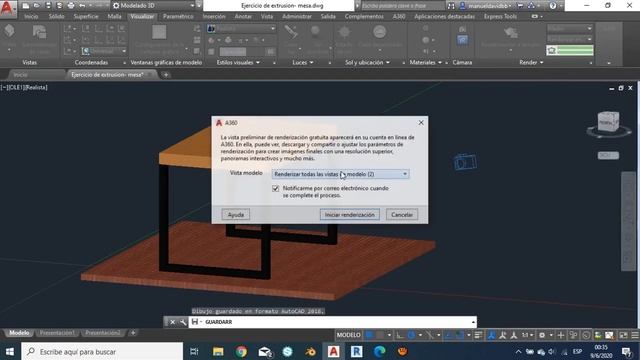
Task: Expand the Luces panel
Action: pos(303,62)
